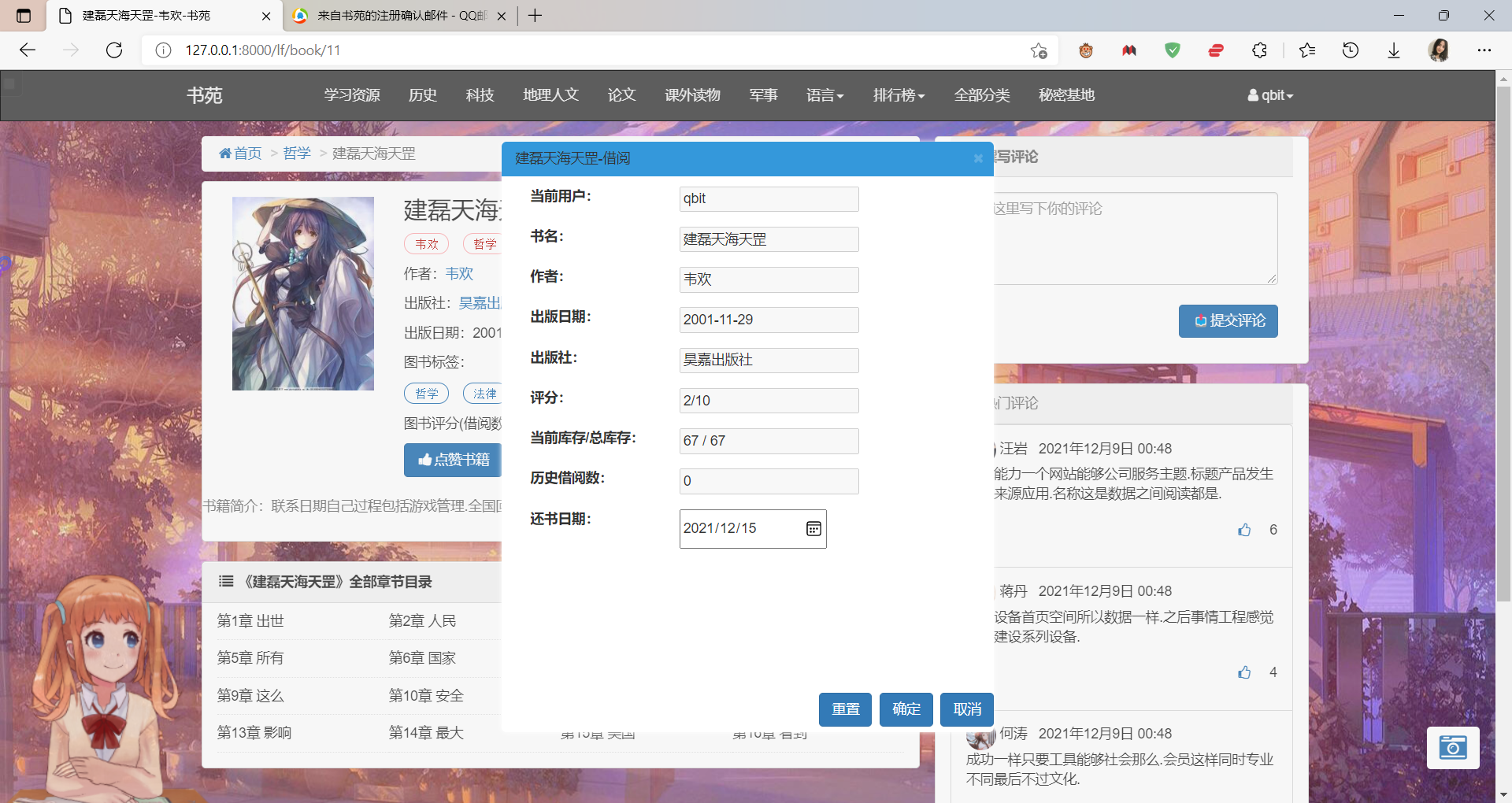Click the 还书日期 date input field
The image size is (1512, 803).
(753, 529)
